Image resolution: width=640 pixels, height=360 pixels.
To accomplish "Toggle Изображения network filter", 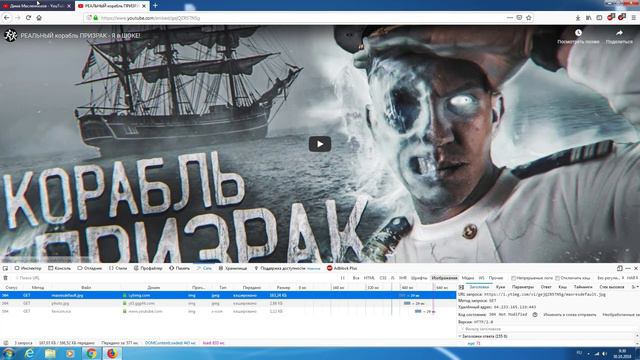I will click(x=444, y=278).
